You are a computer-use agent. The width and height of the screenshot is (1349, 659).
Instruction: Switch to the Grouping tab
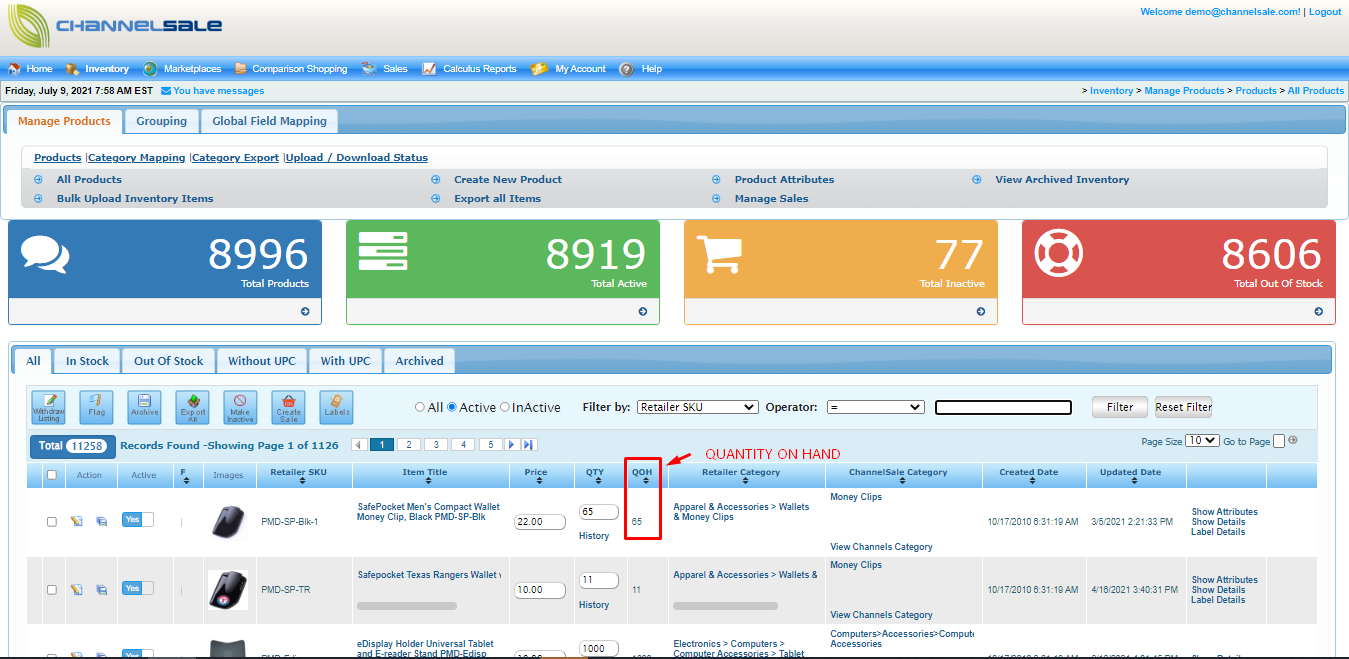coord(162,121)
